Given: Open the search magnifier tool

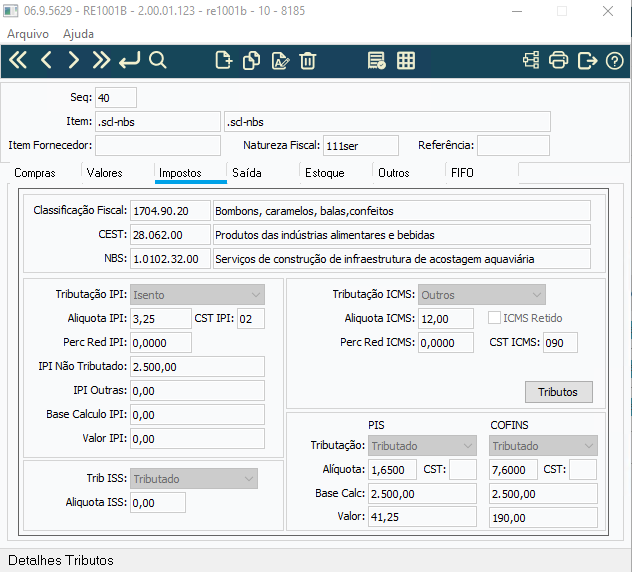Looking at the screenshot, I should point(157,60).
